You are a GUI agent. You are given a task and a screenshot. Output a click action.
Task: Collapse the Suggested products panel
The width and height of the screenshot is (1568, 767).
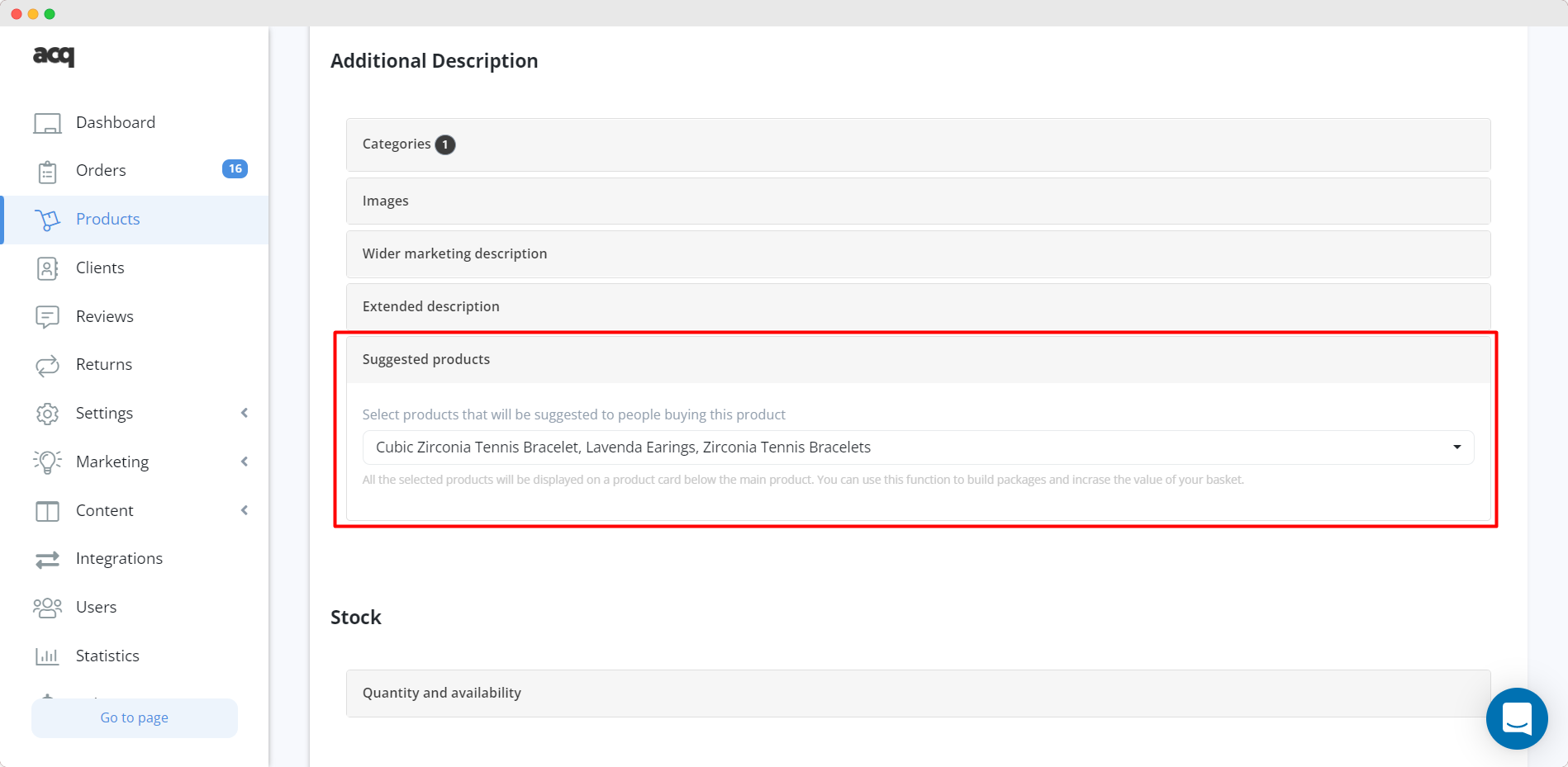point(918,359)
